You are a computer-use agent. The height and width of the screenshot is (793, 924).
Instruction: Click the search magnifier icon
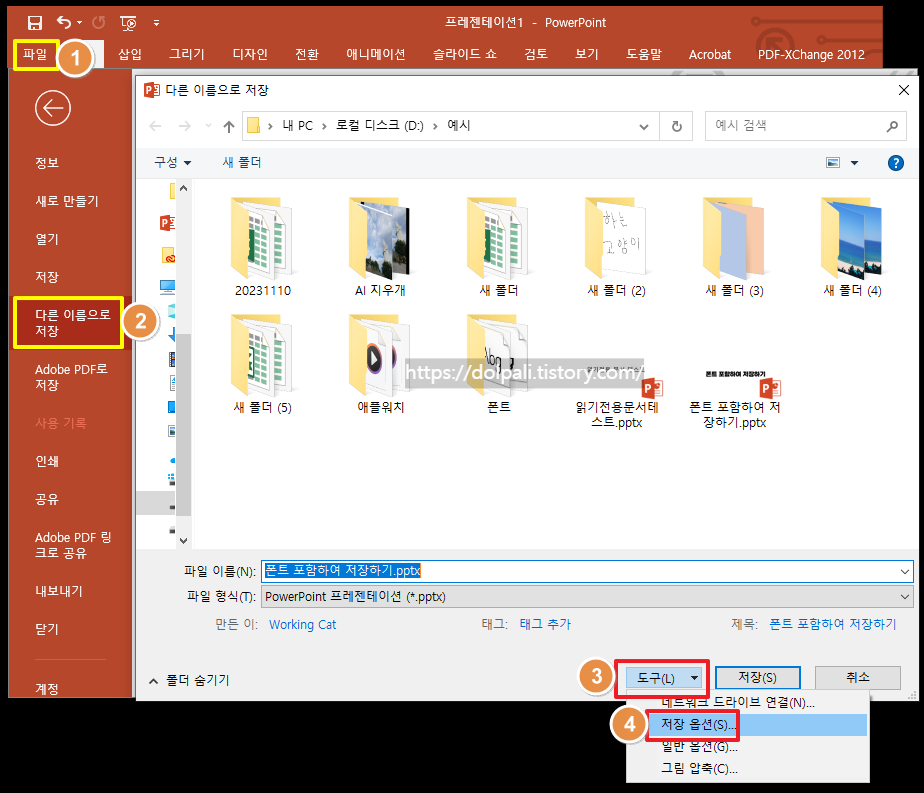[892, 126]
